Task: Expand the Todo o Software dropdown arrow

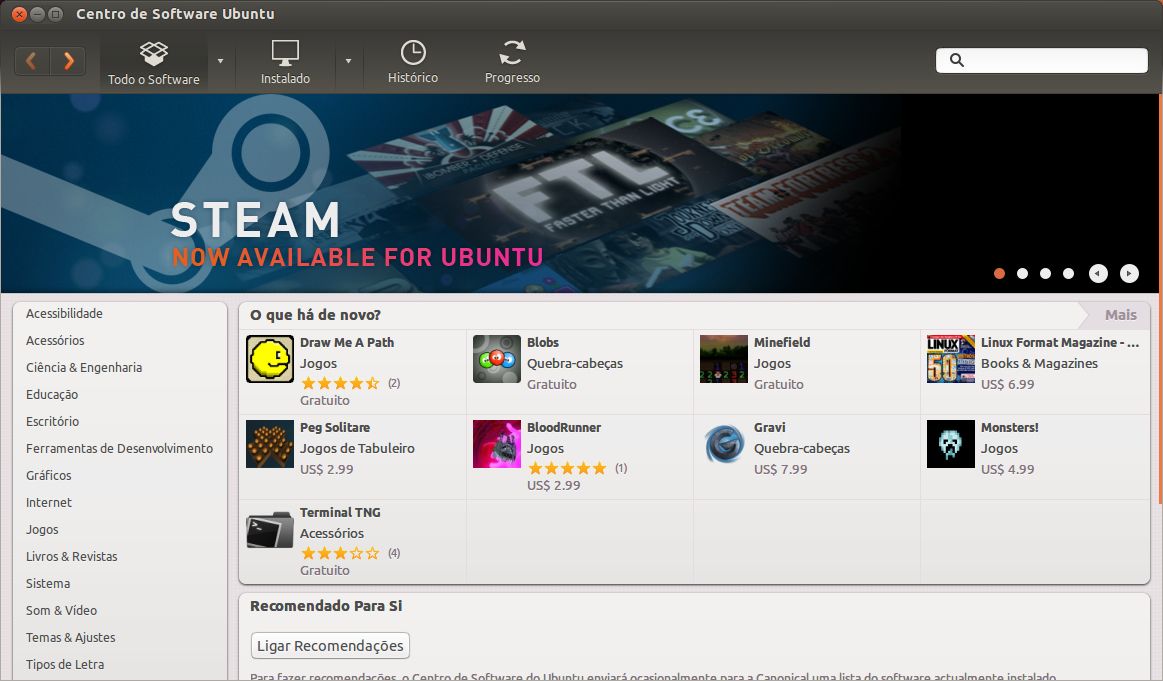Action: pos(220,61)
